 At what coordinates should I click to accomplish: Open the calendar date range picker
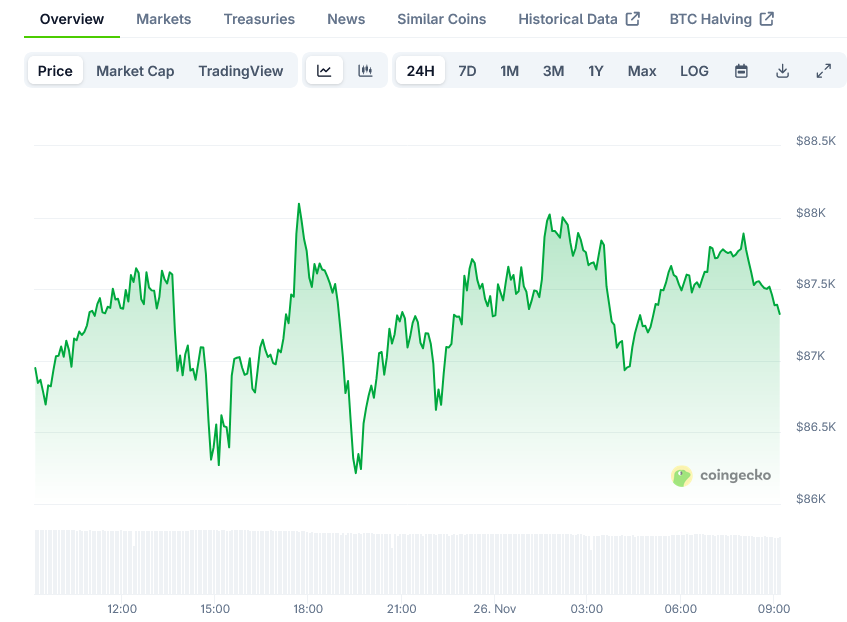(x=741, y=71)
